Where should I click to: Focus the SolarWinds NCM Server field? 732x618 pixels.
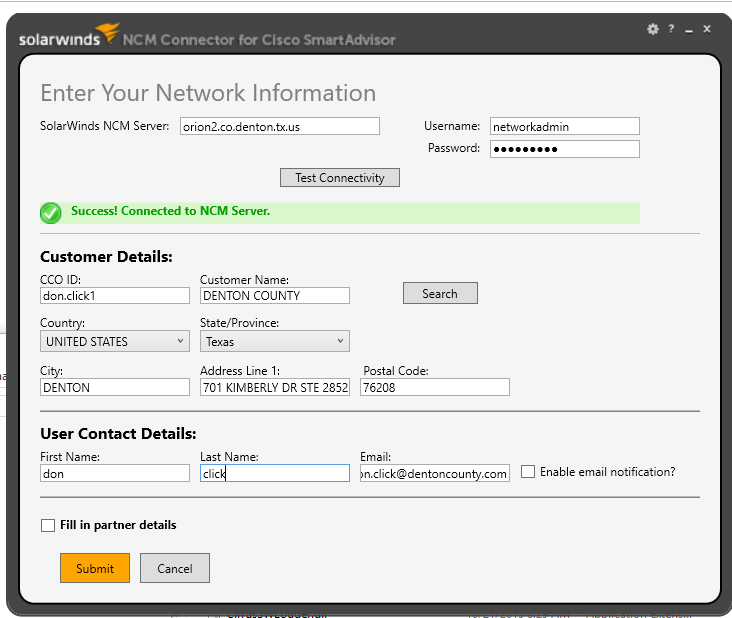pos(280,126)
